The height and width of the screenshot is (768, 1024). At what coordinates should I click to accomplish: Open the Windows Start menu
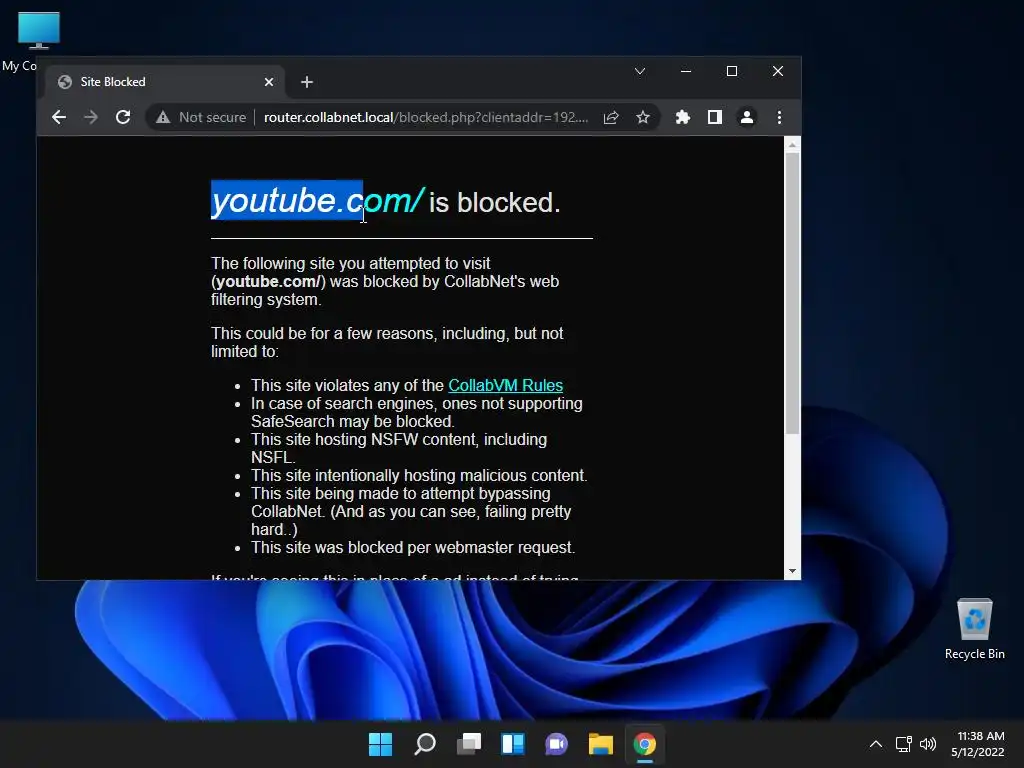point(380,744)
